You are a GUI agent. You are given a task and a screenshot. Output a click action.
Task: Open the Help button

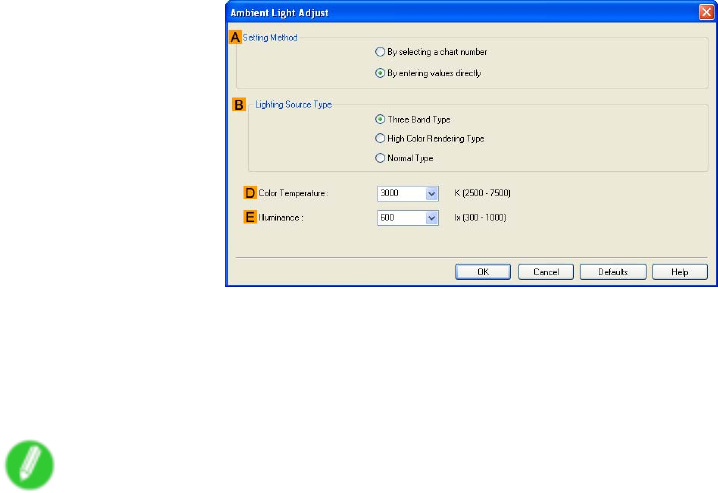[x=680, y=272]
